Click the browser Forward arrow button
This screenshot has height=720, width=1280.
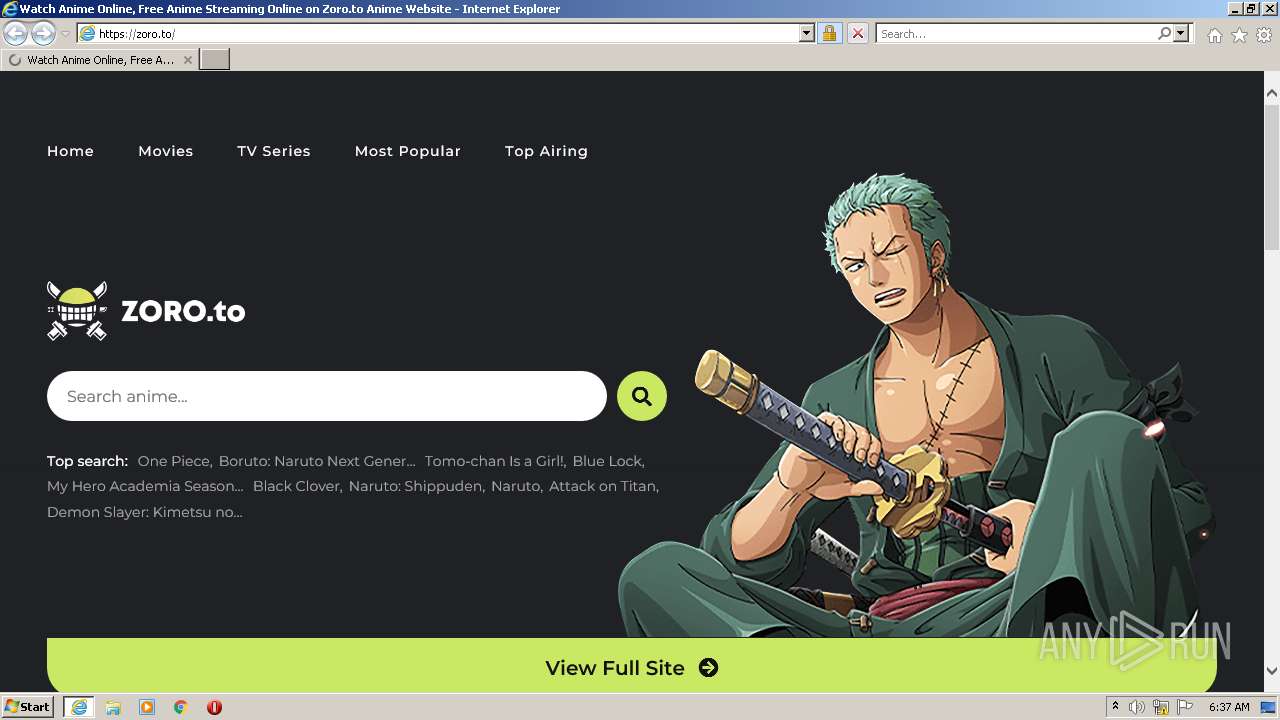point(43,34)
